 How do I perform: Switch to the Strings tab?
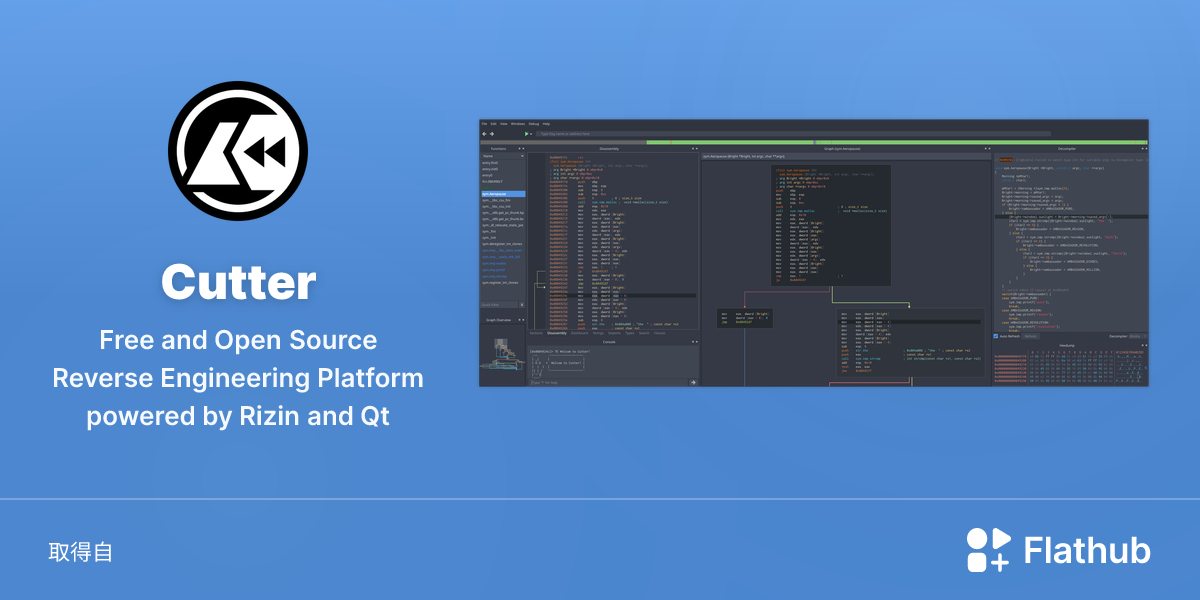(x=598, y=333)
